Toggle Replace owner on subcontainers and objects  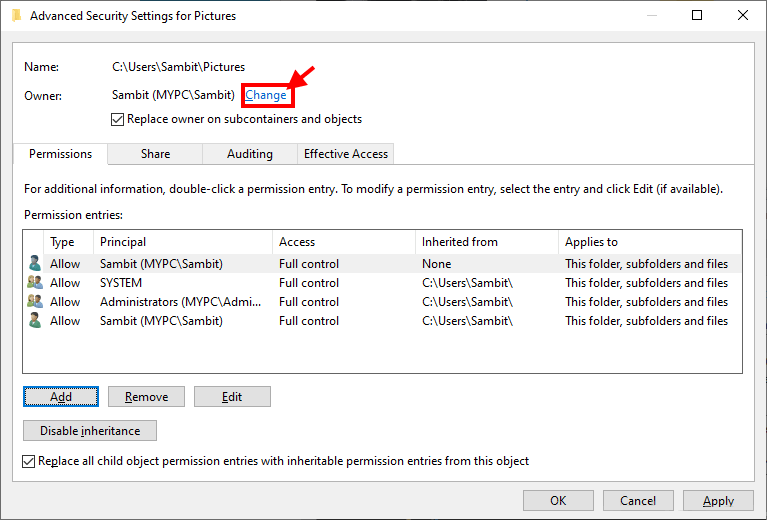(118, 119)
